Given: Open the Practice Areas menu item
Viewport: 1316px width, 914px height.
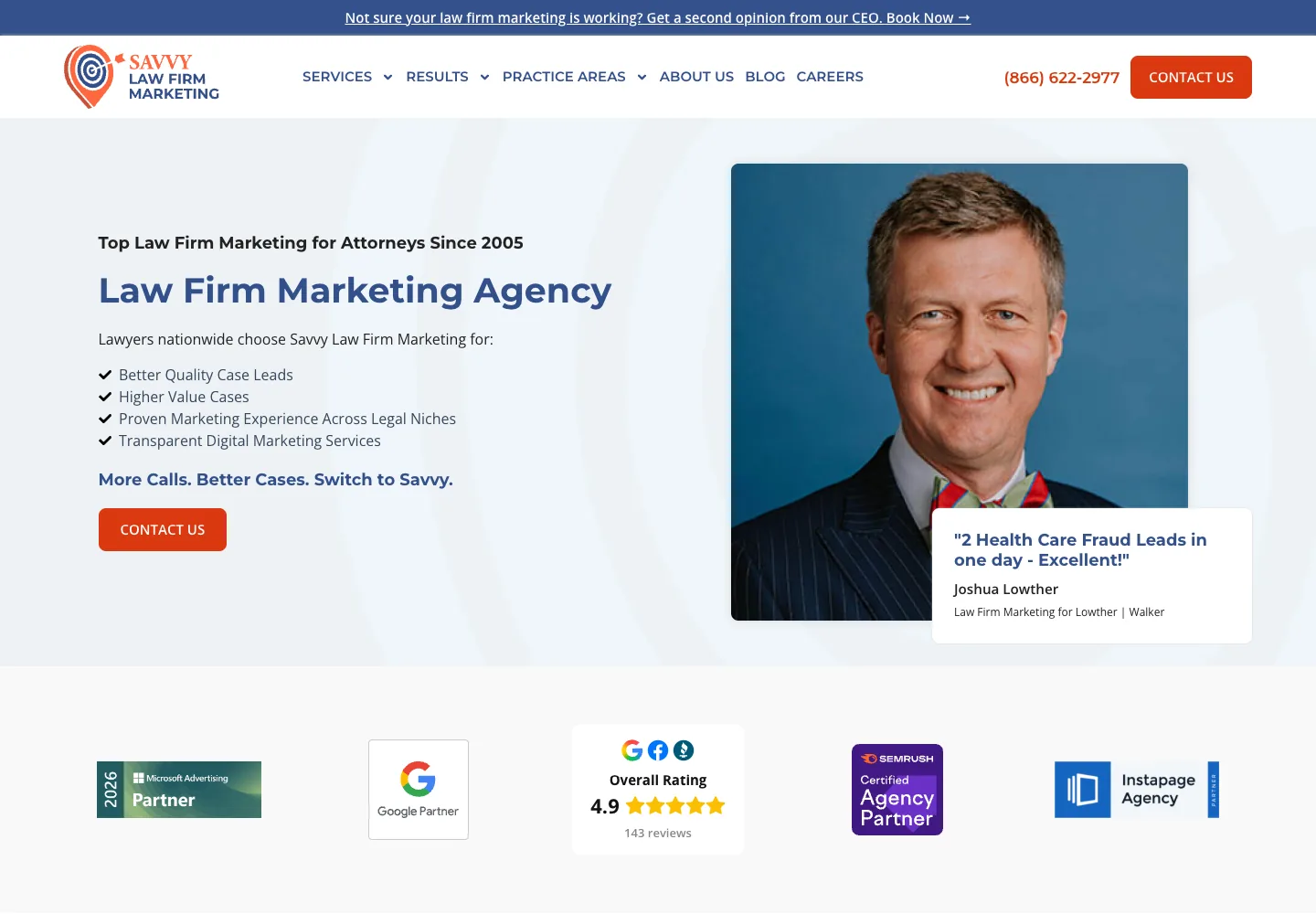Looking at the screenshot, I should click(564, 77).
